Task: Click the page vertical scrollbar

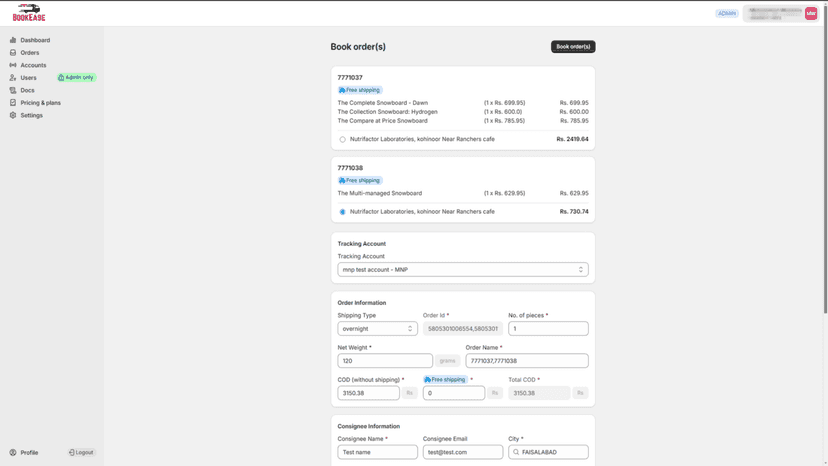Action: coord(825,159)
